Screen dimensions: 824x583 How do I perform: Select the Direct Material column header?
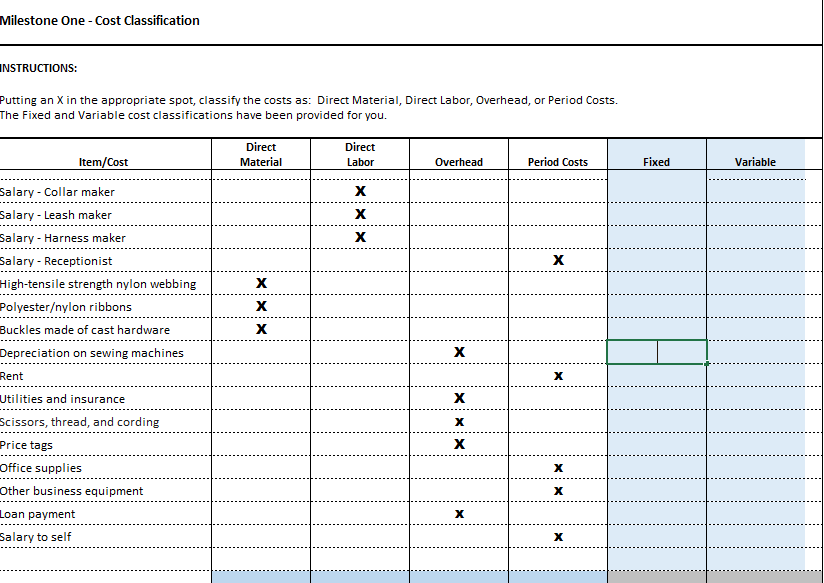[x=261, y=154]
